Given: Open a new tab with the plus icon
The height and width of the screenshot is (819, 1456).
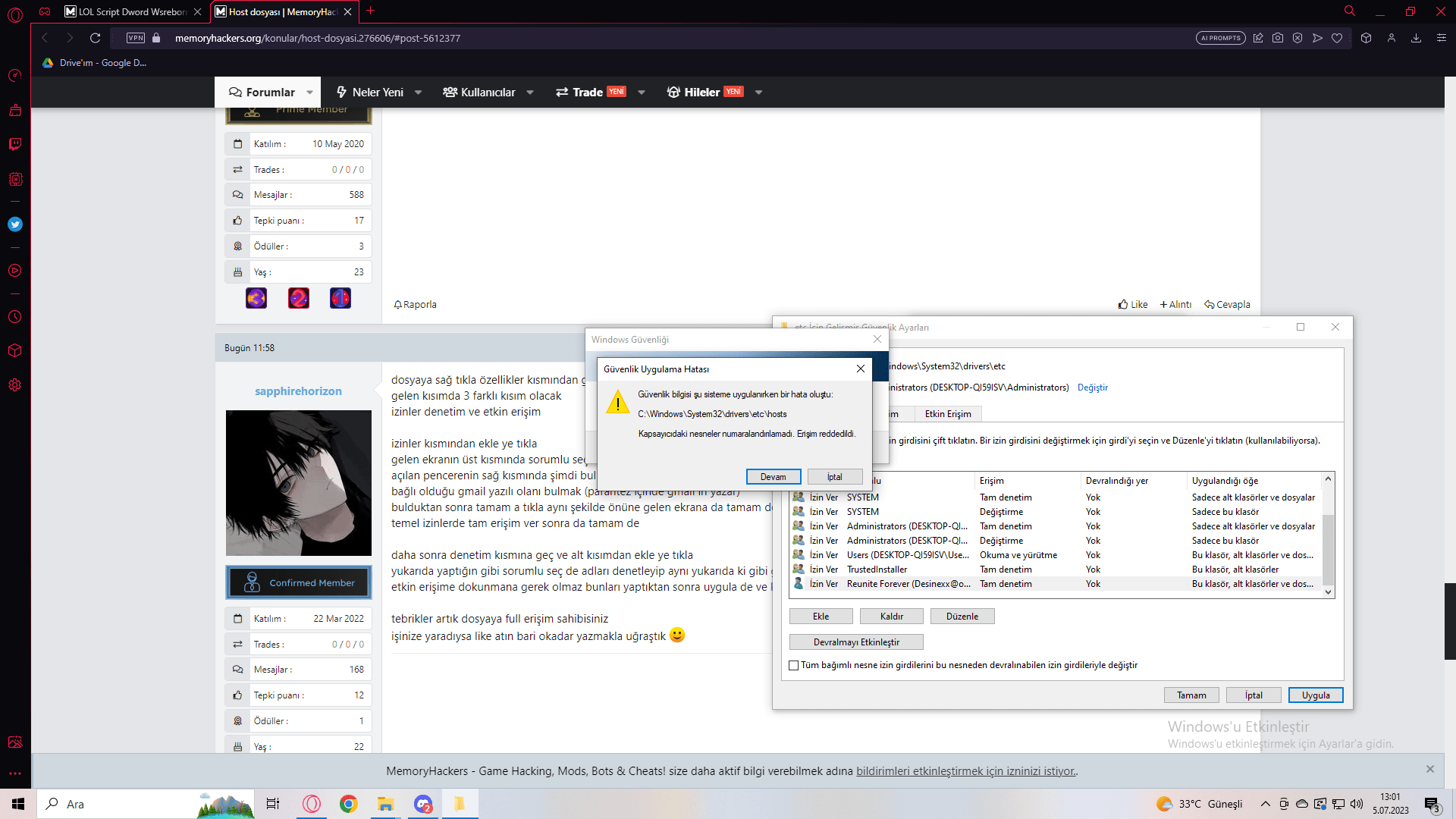Looking at the screenshot, I should pyautogui.click(x=371, y=11).
